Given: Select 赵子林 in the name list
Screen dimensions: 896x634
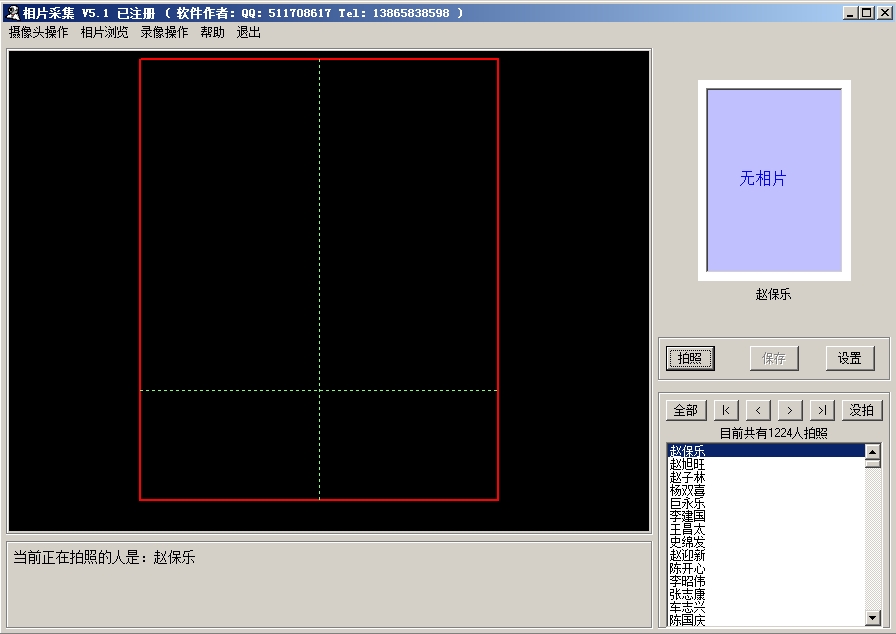Looking at the screenshot, I should pos(766,477).
